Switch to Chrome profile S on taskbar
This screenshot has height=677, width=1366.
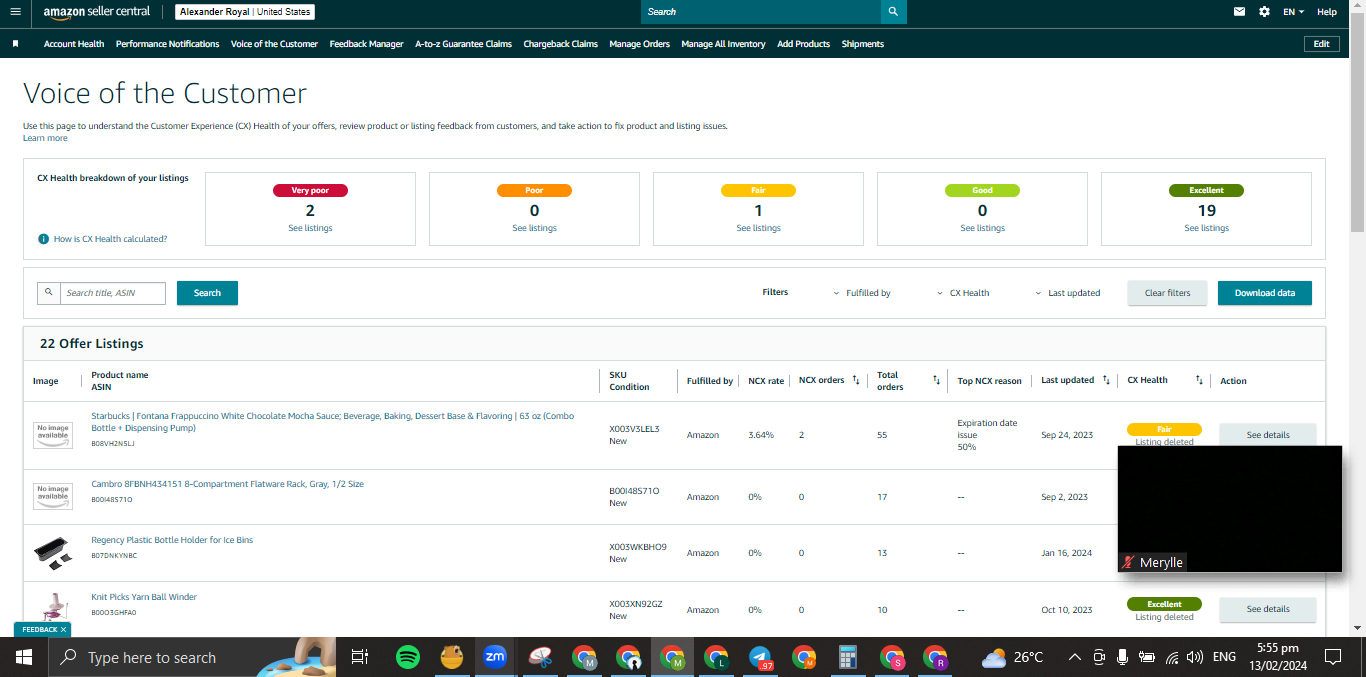[892, 657]
